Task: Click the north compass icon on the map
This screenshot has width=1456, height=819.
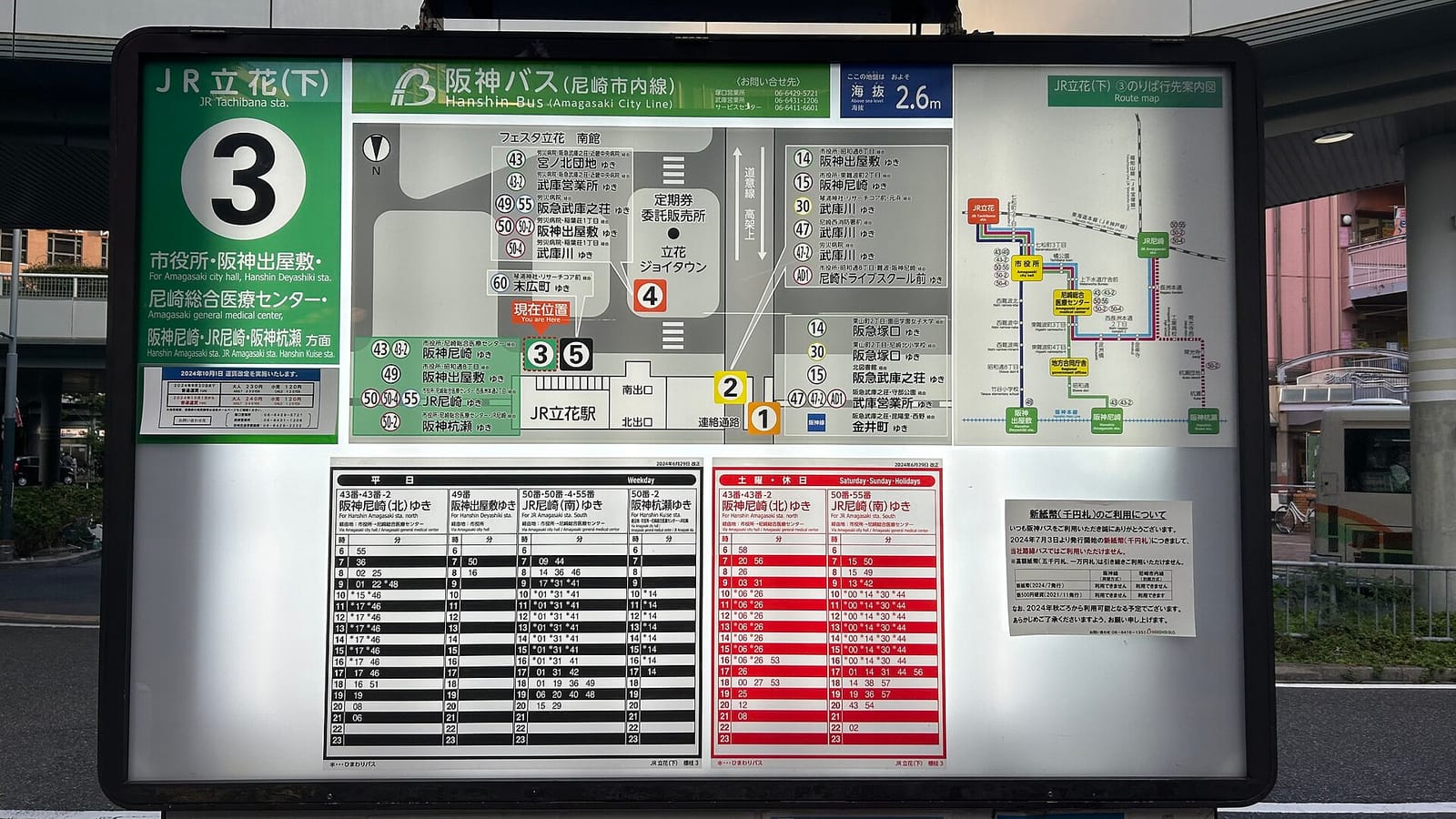Action: pyautogui.click(x=376, y=147)
